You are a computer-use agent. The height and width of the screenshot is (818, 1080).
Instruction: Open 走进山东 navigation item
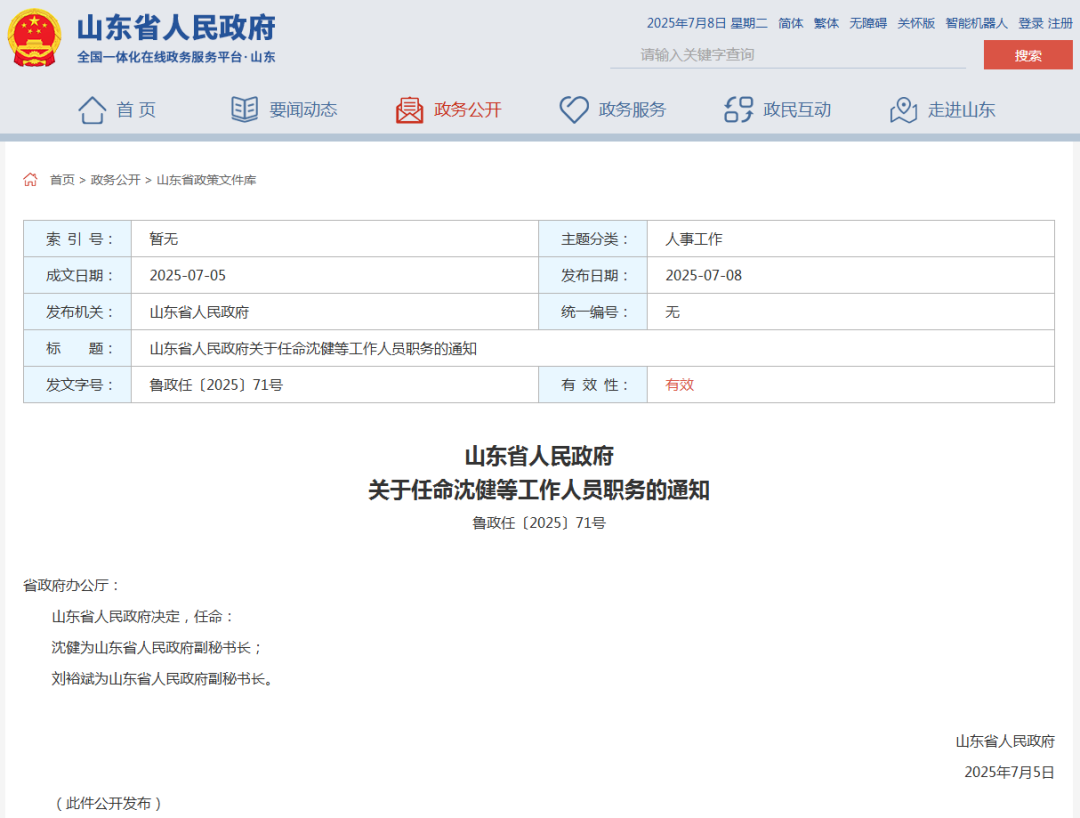(x=962, y=109)
